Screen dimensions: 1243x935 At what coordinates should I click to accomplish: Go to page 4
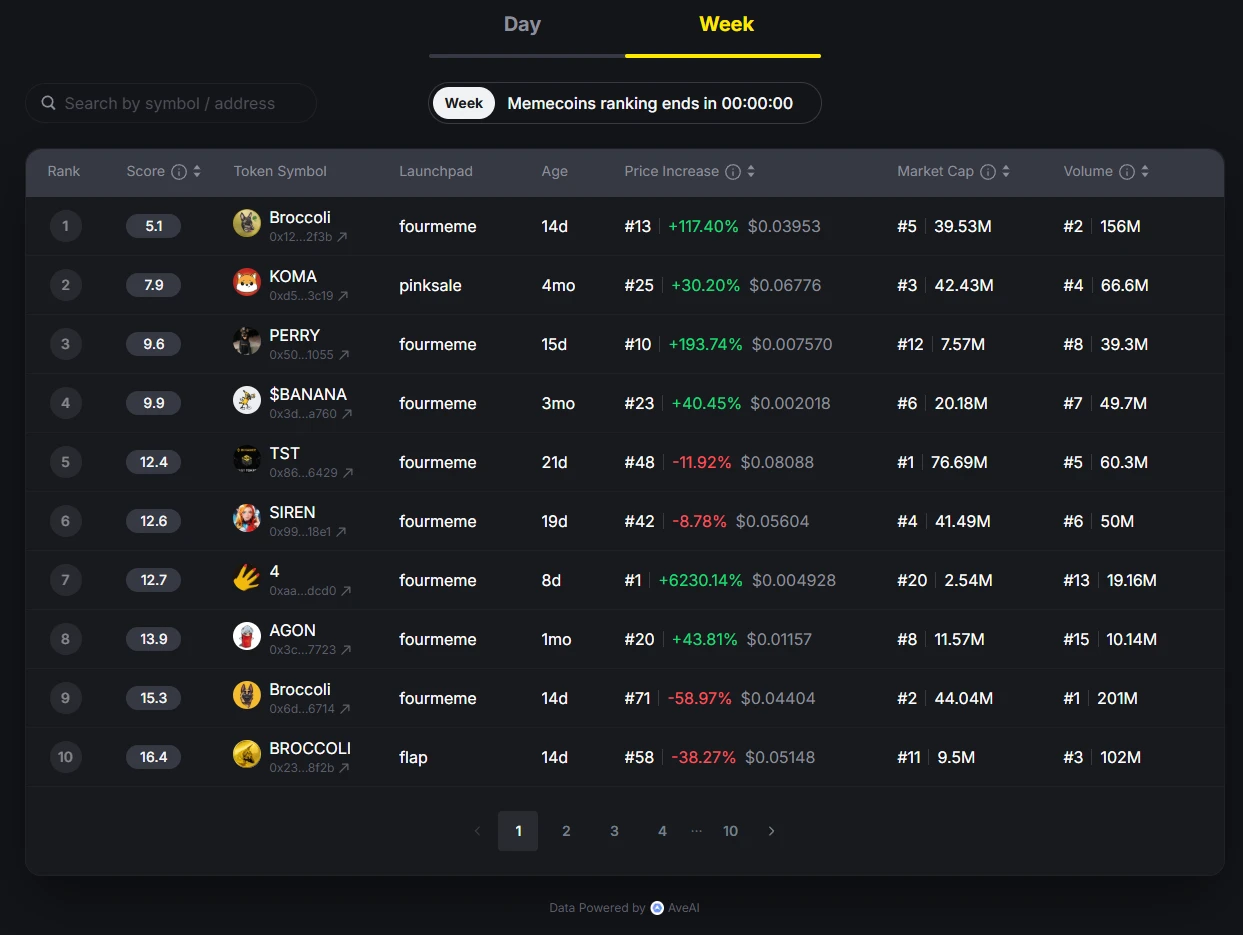[x=662, y=831]
